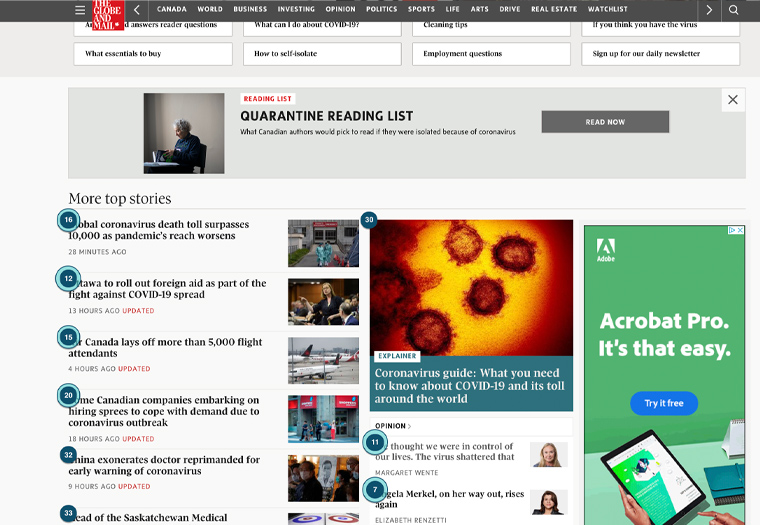Click the reading list author photo
The height and width of the screenshot is (525, 760).
(x=184, y=133)
